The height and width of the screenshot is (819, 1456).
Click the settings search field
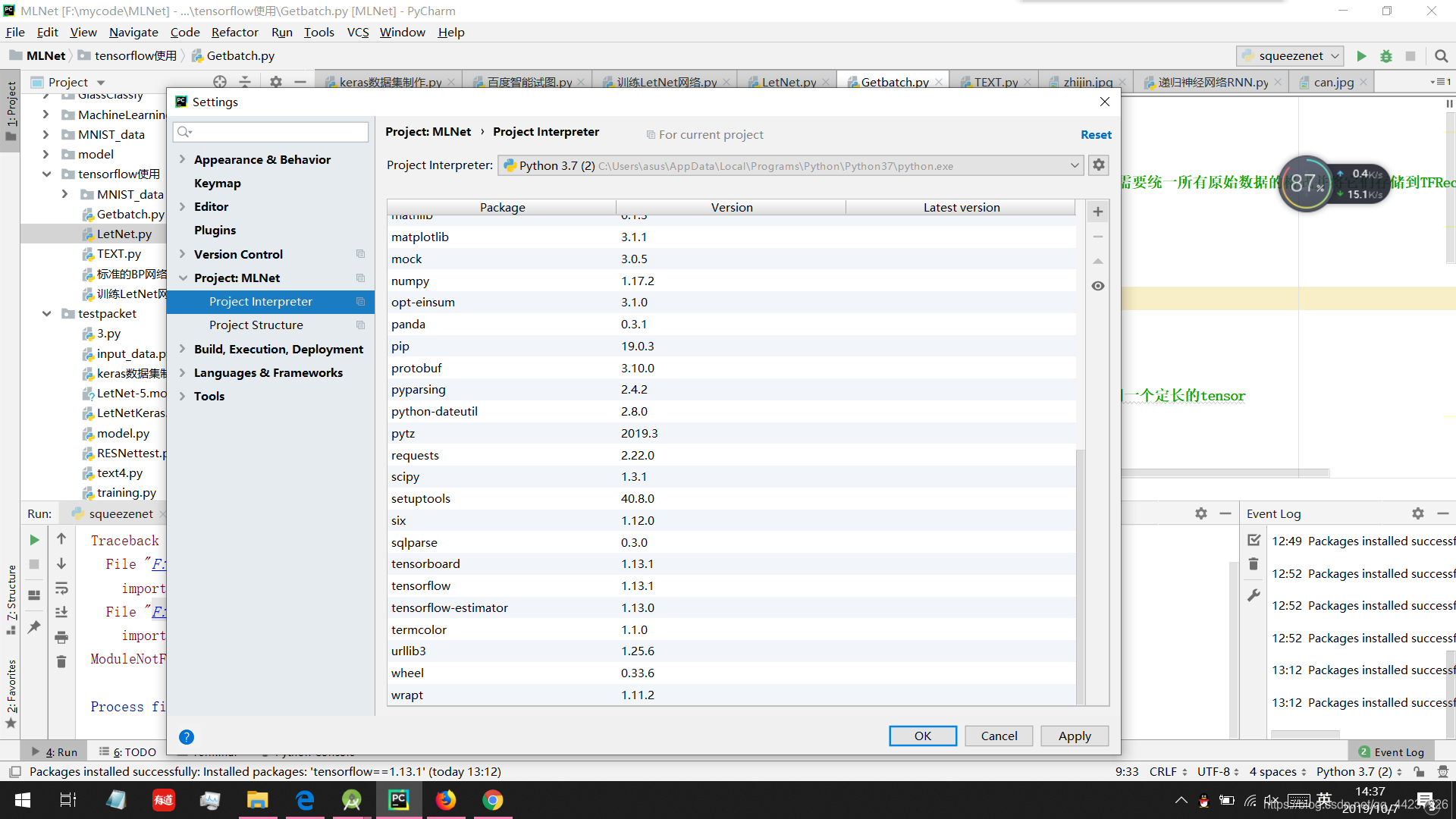click(271, 132)
